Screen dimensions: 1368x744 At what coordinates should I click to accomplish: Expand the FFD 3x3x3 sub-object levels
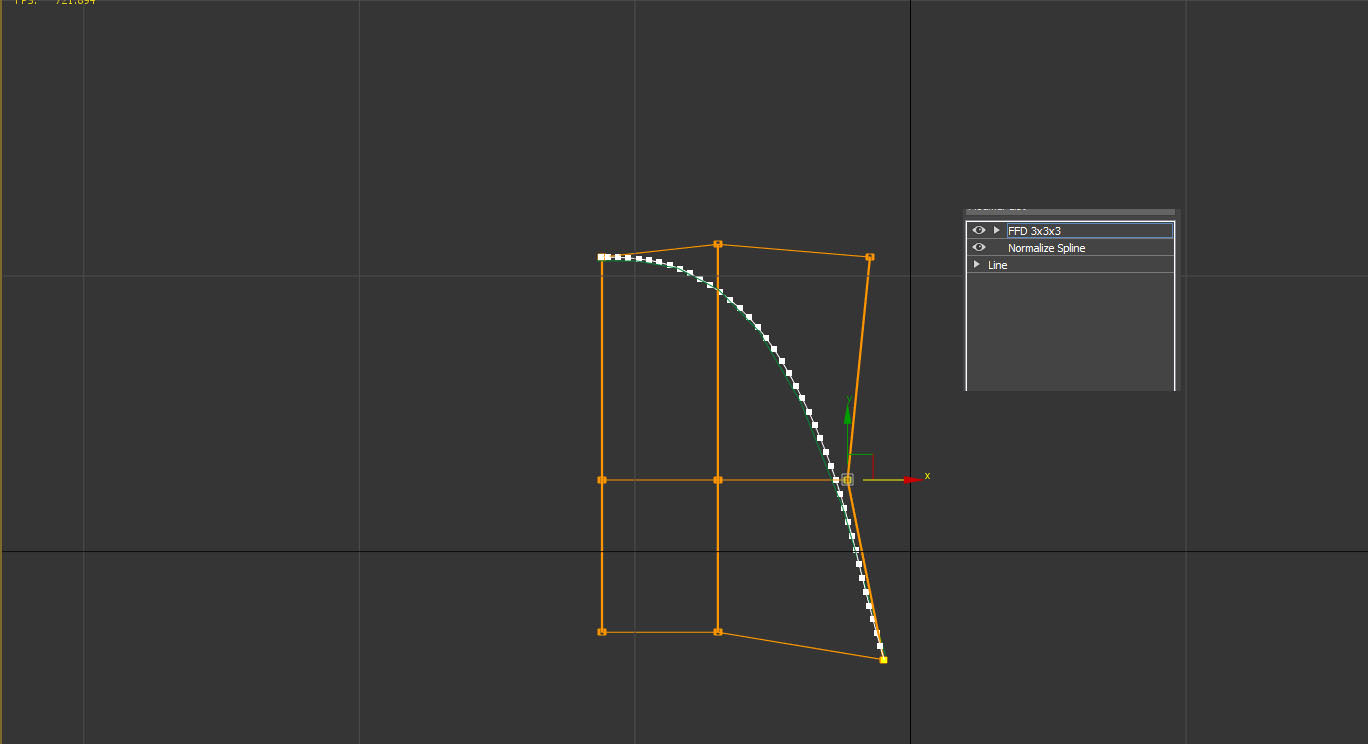pyautogui.click(x=996, y=230)
